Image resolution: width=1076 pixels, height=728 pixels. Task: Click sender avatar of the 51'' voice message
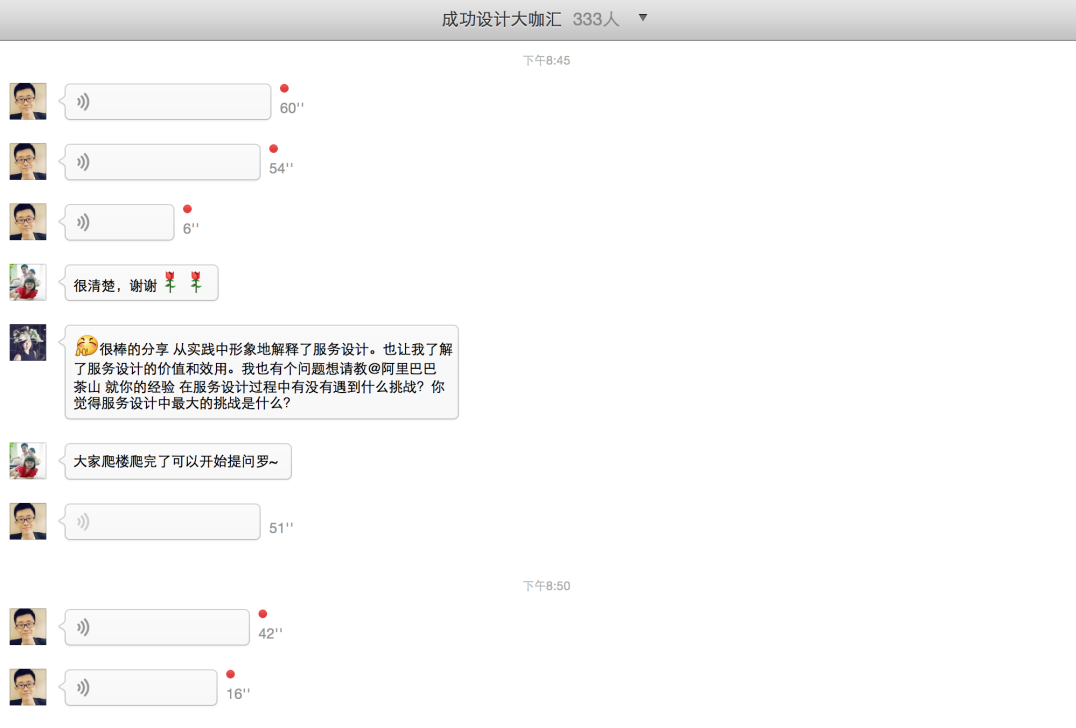pyautogui.click(x=28, y=521)
